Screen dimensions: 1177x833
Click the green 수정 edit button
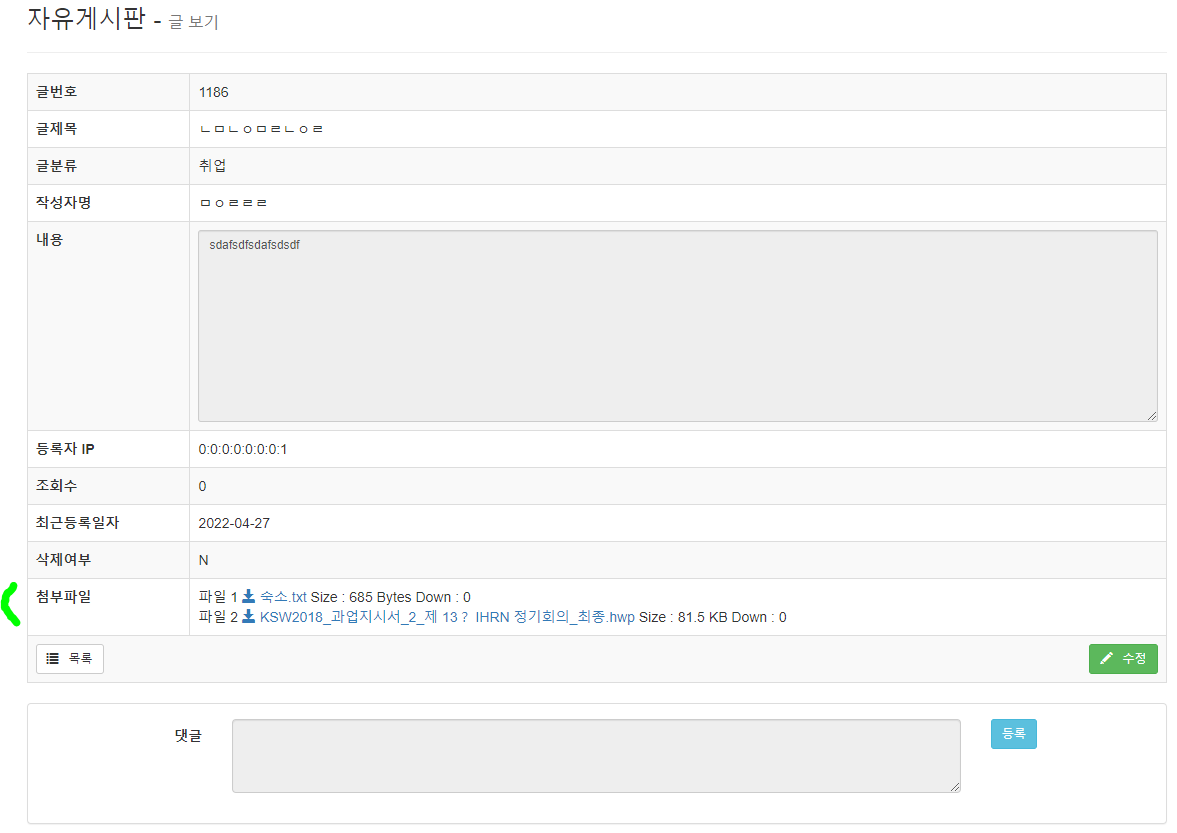pyautogui.click(x=1123, y=659)
